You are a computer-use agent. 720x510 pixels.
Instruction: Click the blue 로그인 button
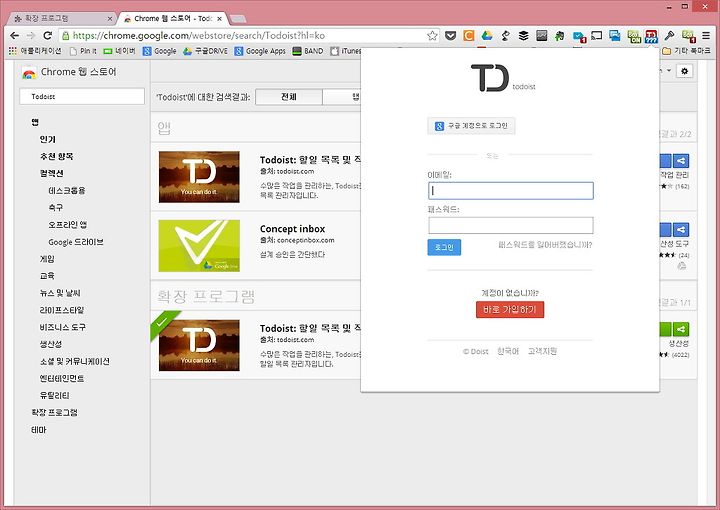[x=444, y=247]
